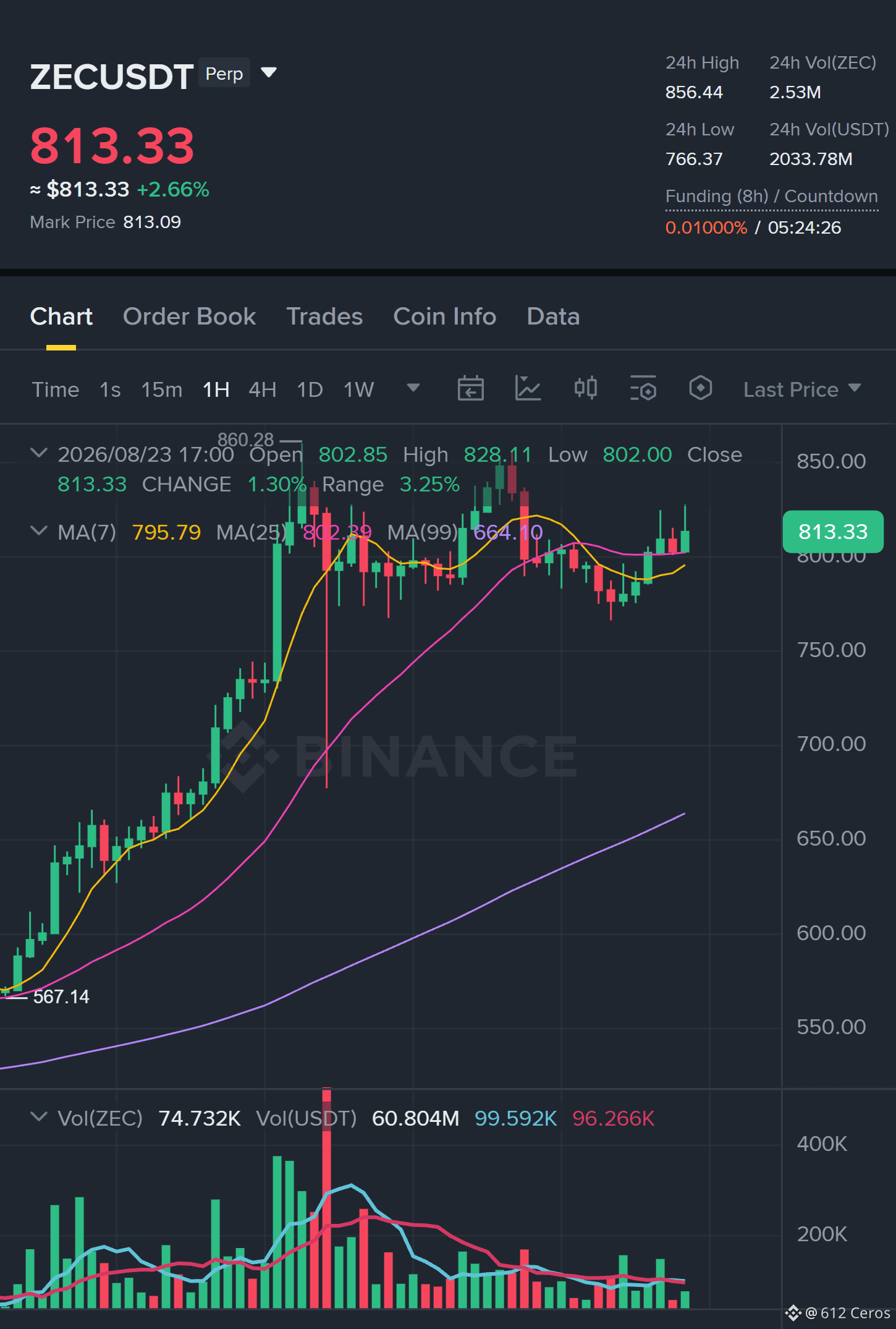The height and width of the screenshot is (1329, 896).
Task: Click the green 813.33 price axis tag
Action: point(833,532)
